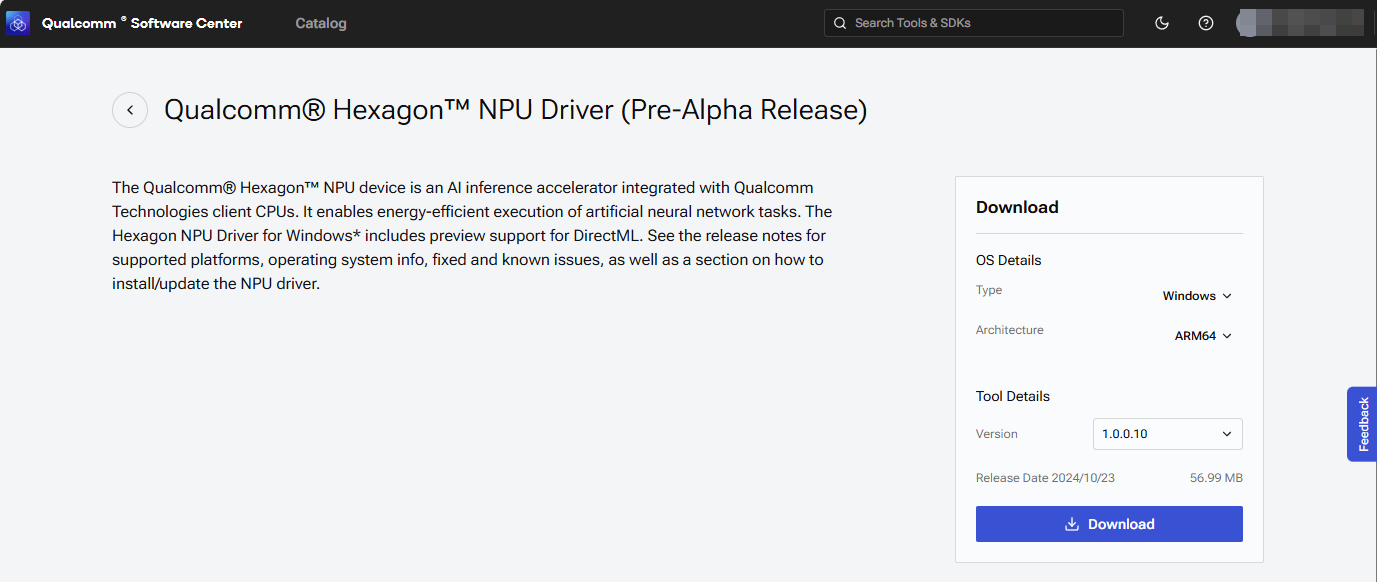This screenshot has height=582, width=1377.
Task: Click the chevron arrow beside ARM64
Action: click(x=1228, y=336)
